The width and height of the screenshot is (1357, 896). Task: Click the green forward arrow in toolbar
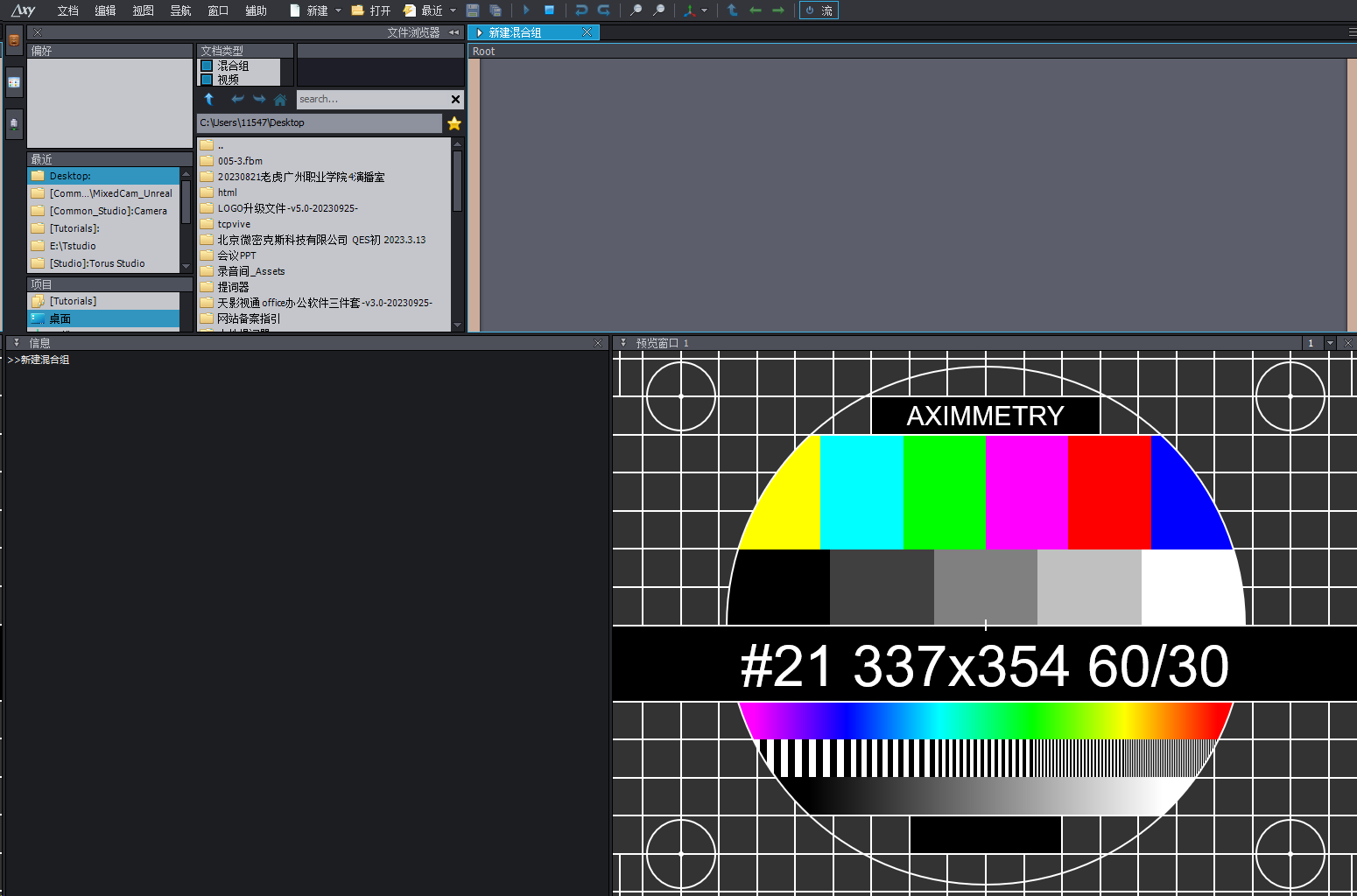tap(778, 10)
